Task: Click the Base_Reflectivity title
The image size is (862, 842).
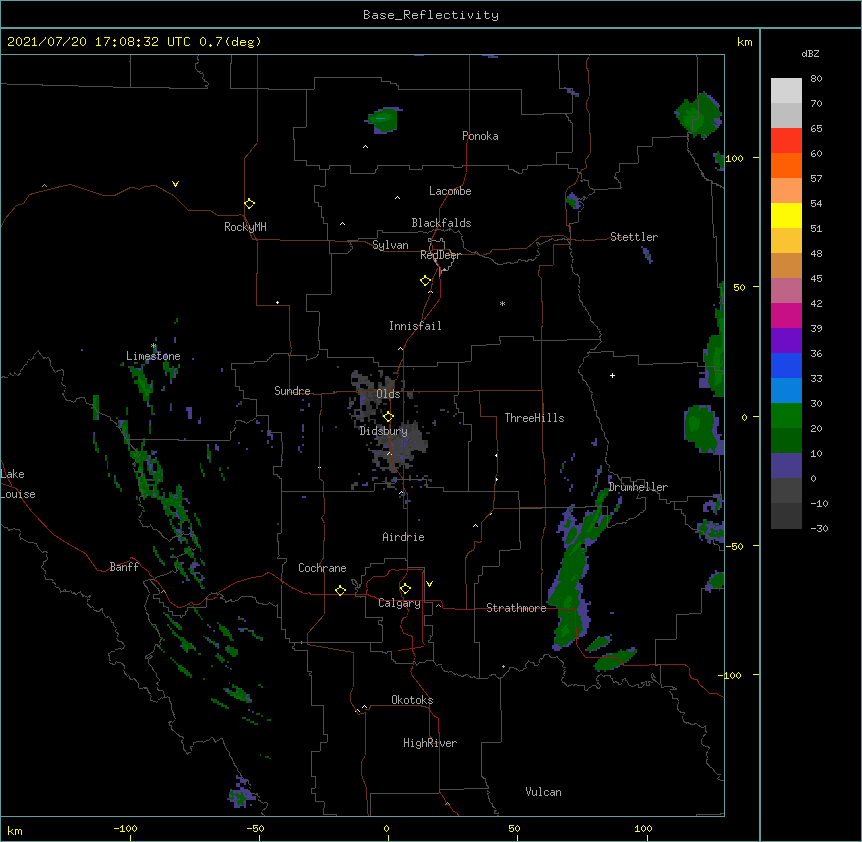Action: pos(431,15)
